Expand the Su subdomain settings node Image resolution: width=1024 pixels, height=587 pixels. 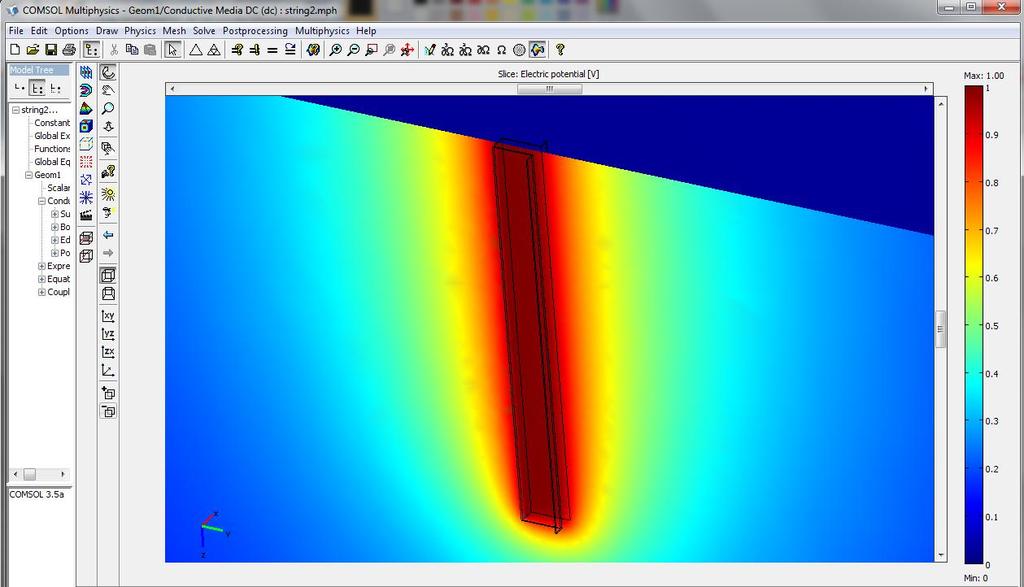coord(55,214)
